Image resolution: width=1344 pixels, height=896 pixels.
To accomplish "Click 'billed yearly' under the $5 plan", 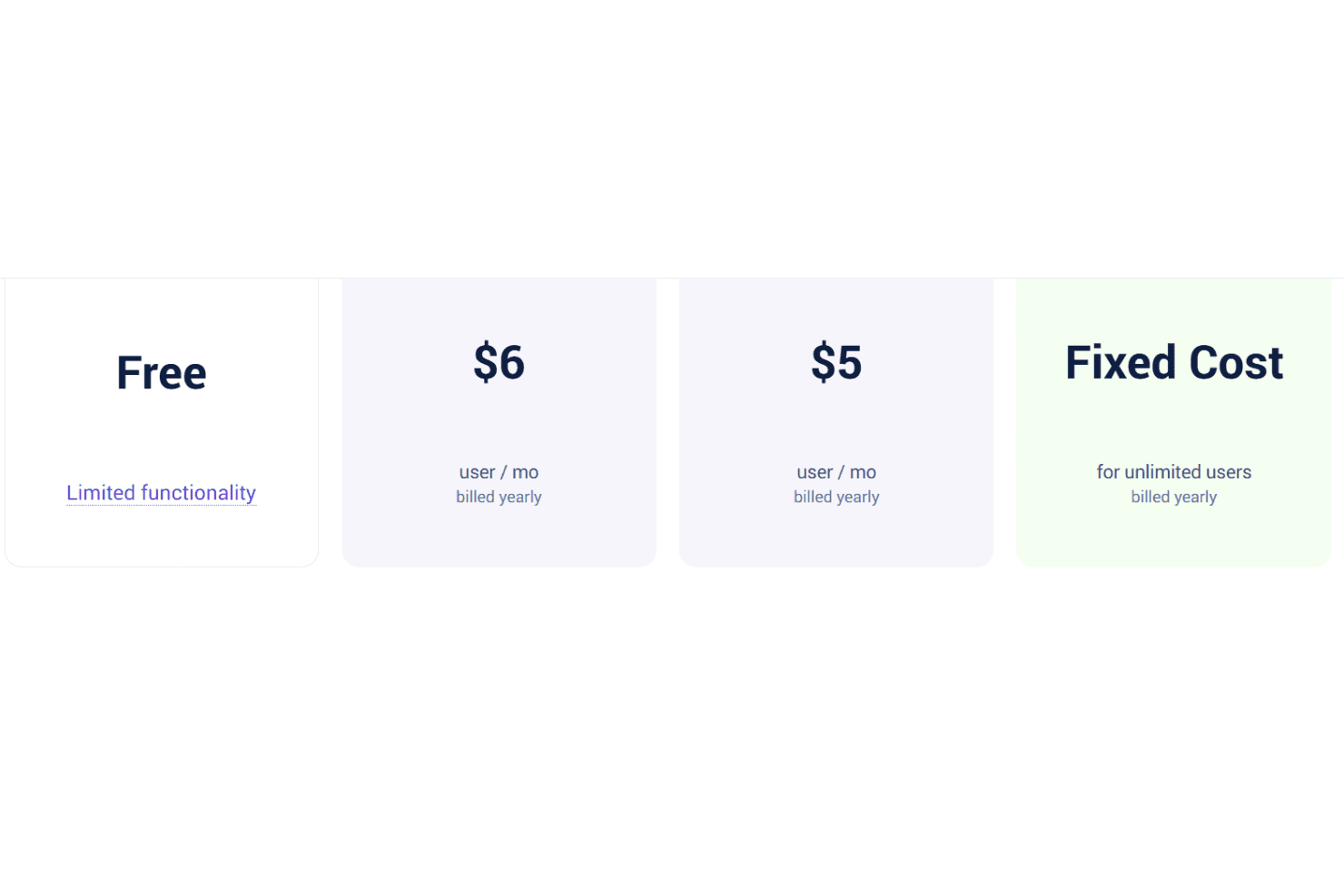I will tap(836, 497).
